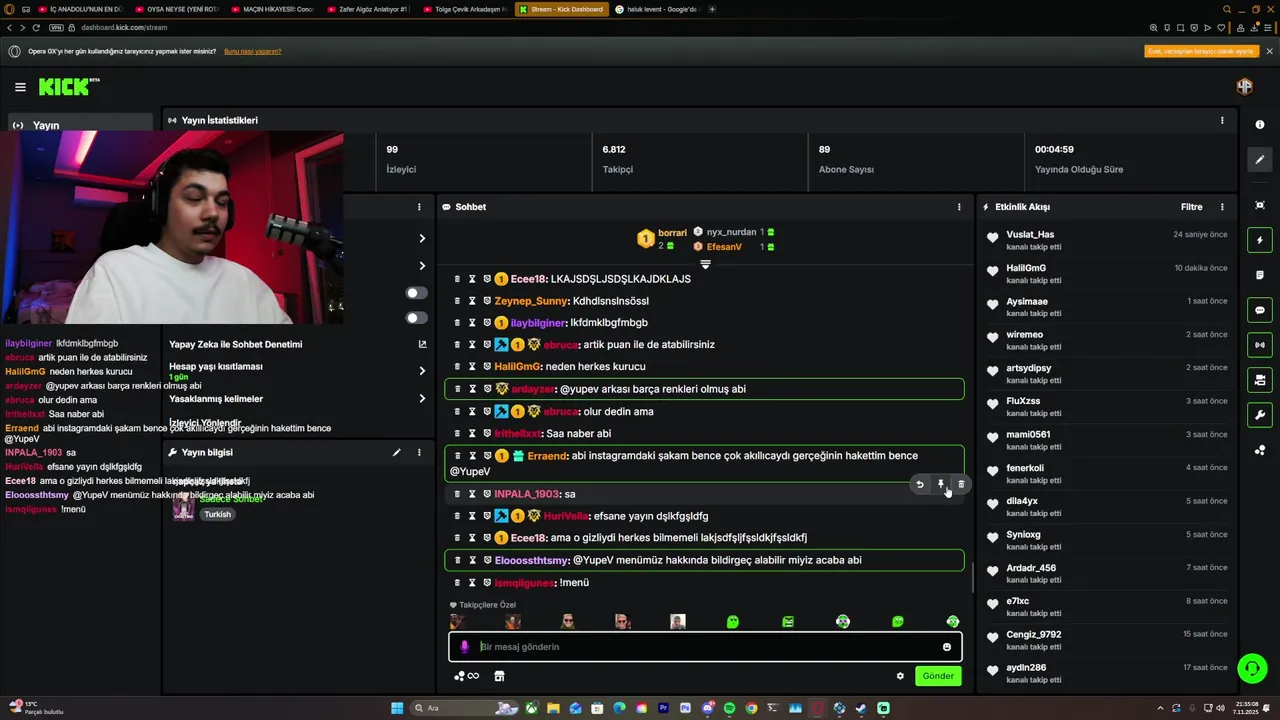
Task: Click the Vuslat_Has follower entry in Etkinlik Akışı
Action: click(x=1107, y=240)
